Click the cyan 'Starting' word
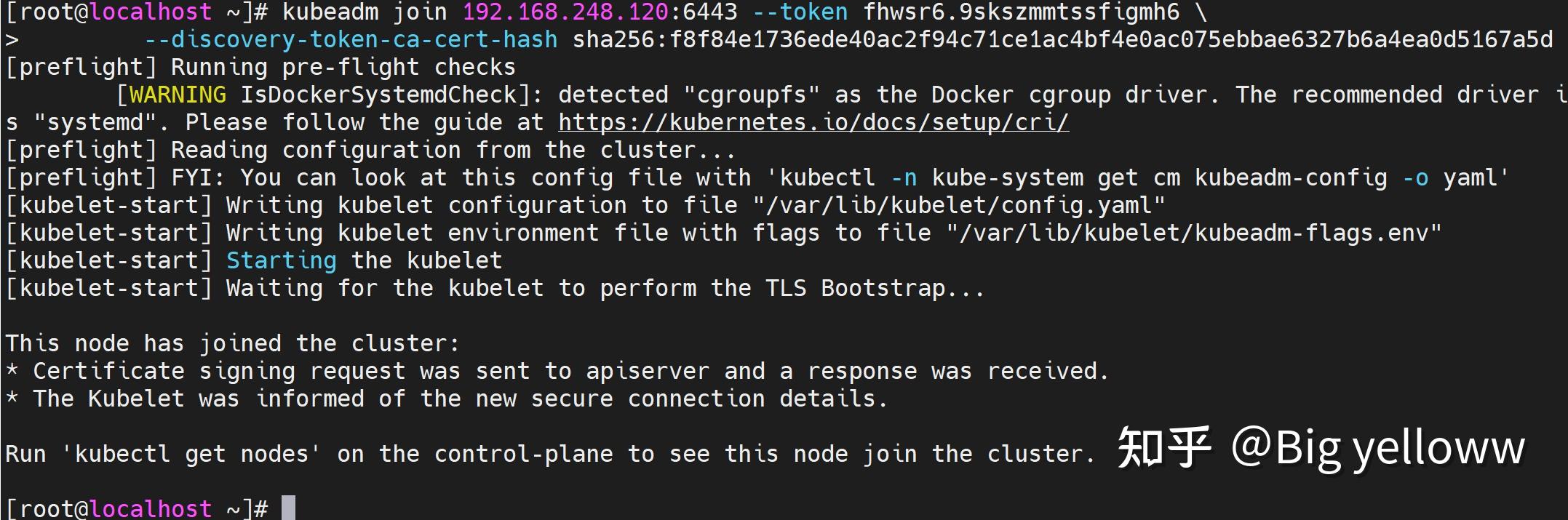 [x=281, y=260]
